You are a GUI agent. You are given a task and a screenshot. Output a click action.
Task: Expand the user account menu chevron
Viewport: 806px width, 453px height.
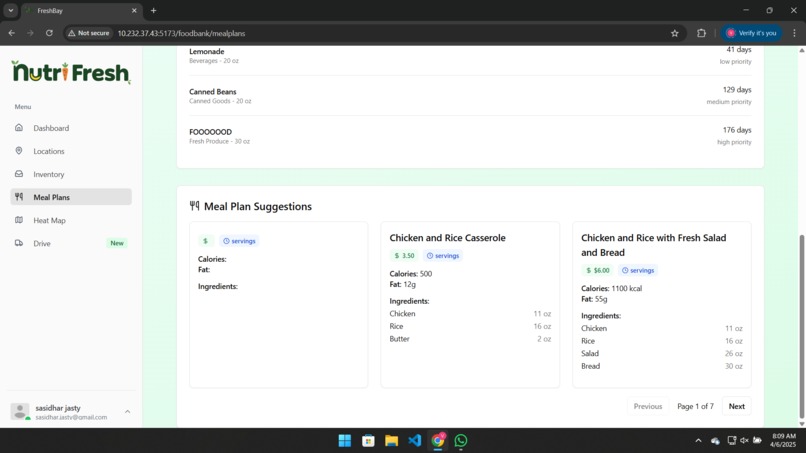click(x=127, y=411)
